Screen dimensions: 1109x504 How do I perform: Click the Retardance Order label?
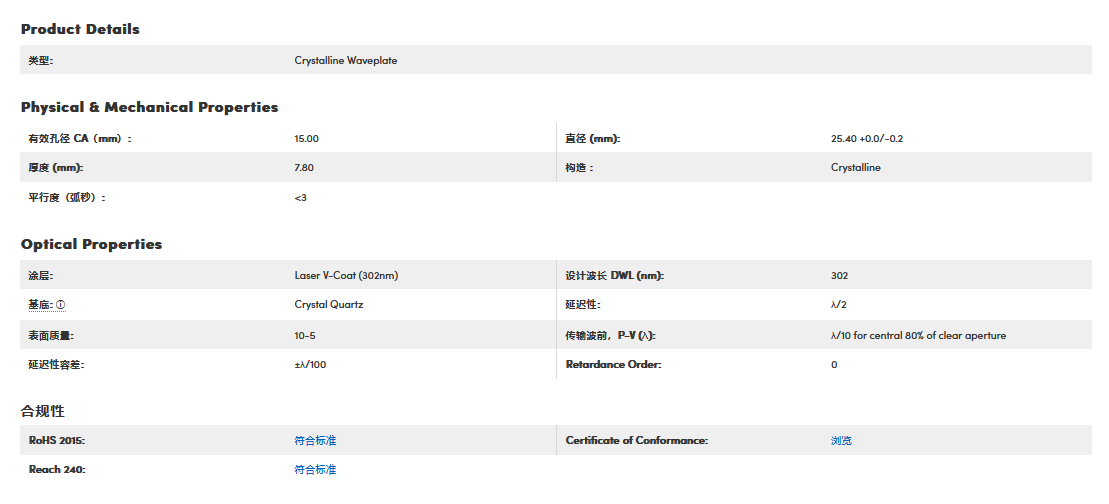pos(613,365)
